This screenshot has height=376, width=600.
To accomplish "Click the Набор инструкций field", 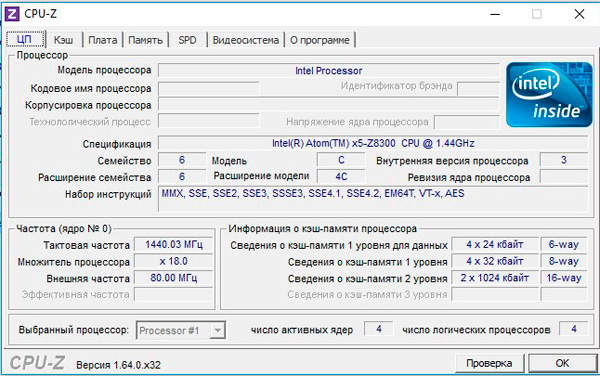I will coord(373,199).
